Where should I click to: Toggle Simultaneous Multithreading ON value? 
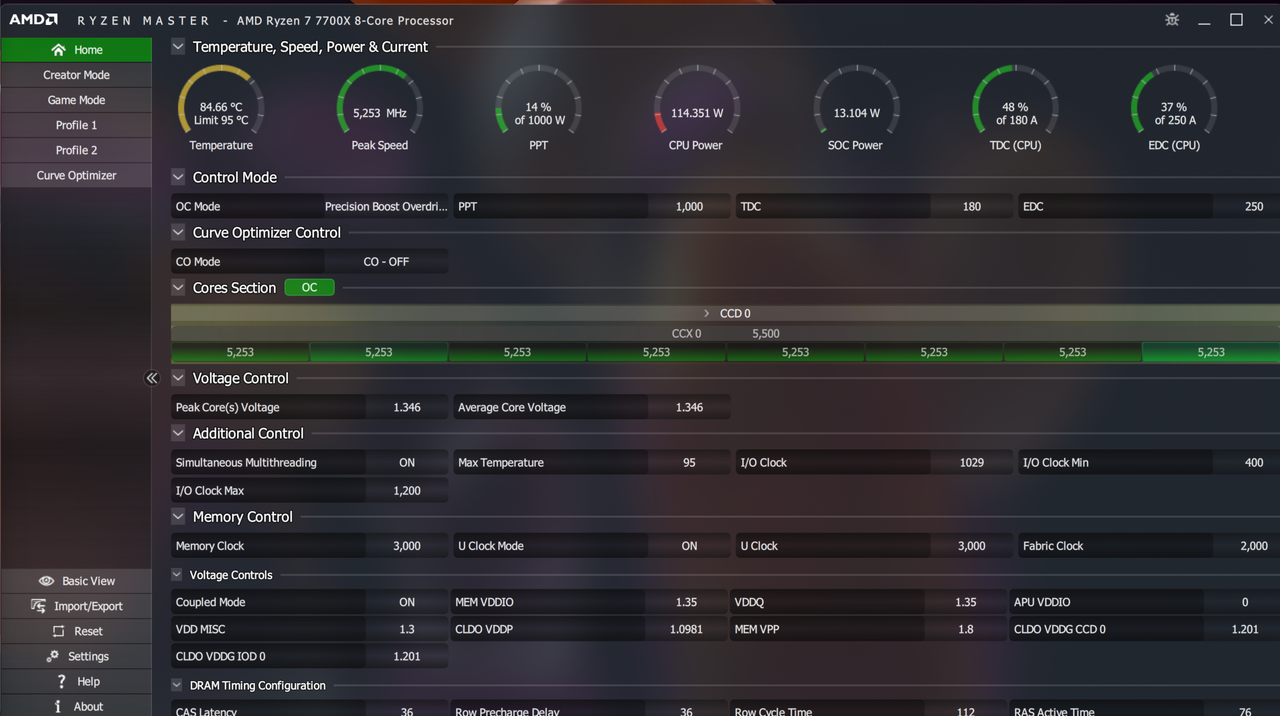coord(407,463)
